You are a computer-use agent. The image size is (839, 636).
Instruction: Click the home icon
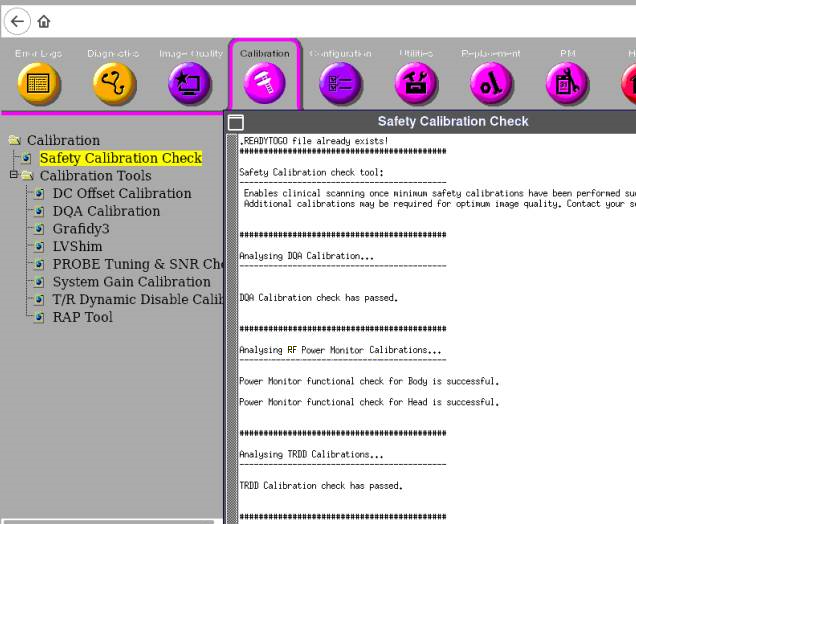pos(44,22)
